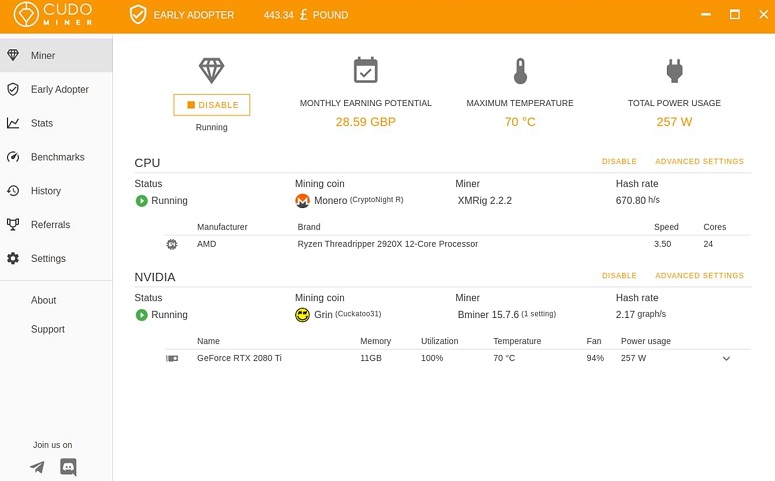Screen dimensions: 775x481
Task: Disable CPU mining
Action: (619, 162)
